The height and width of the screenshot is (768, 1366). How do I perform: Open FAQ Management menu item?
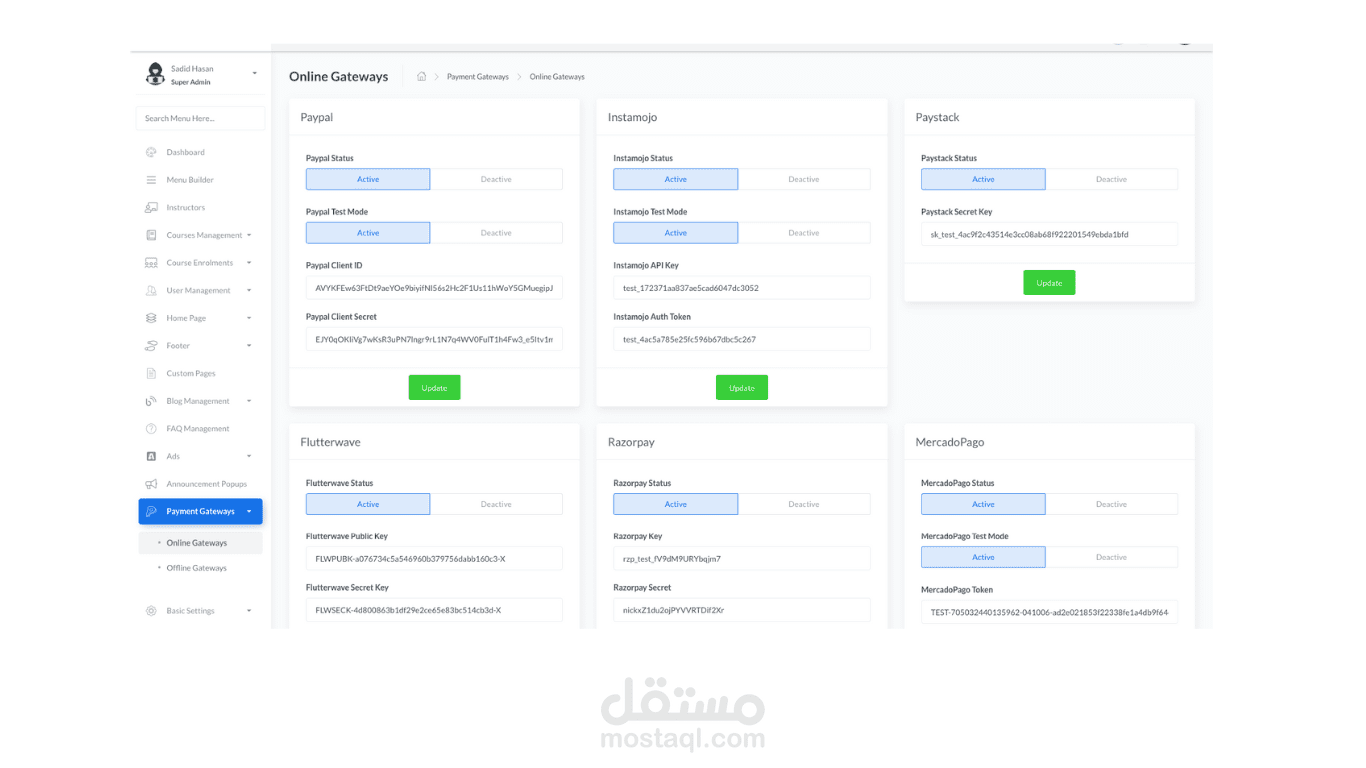tap(200, 428)
